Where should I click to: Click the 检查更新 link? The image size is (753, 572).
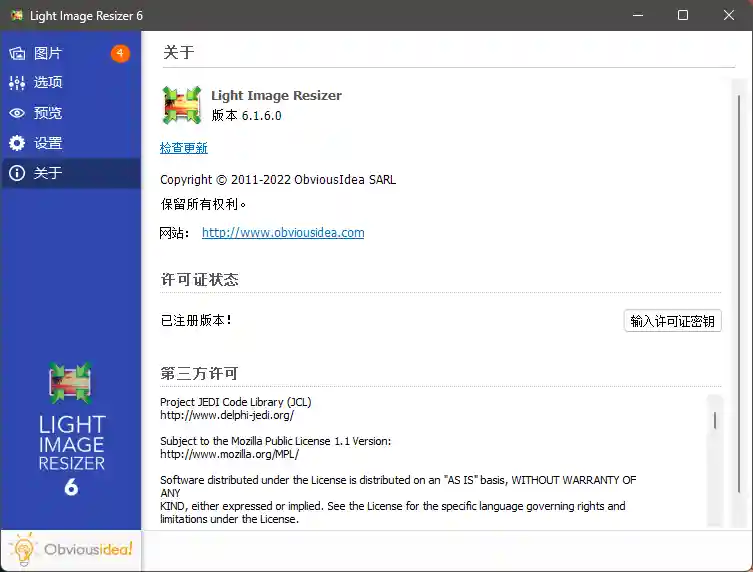pyautogui.click(x=184, y=148)
